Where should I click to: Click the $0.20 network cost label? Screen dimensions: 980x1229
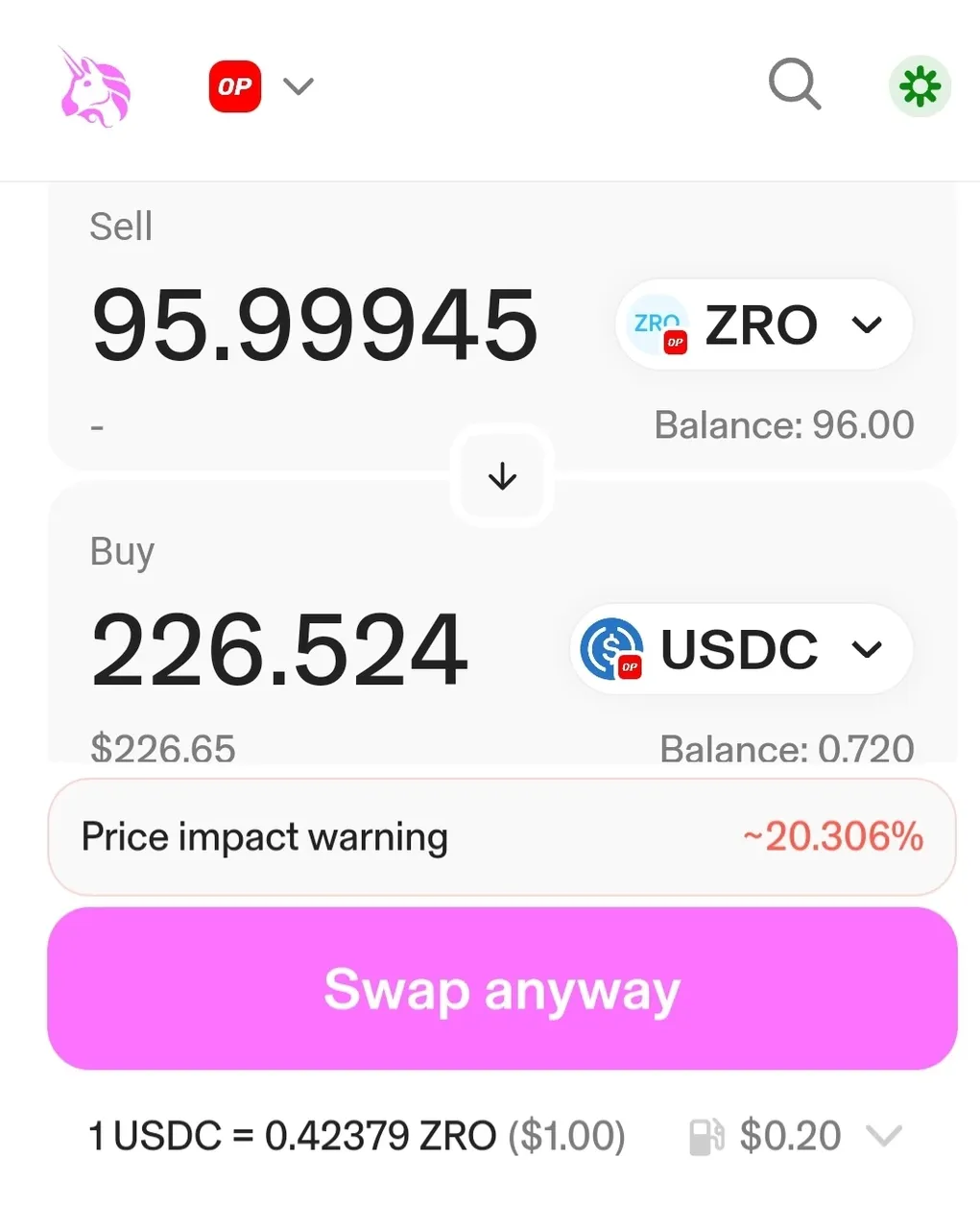click(x=790, y=1136)
